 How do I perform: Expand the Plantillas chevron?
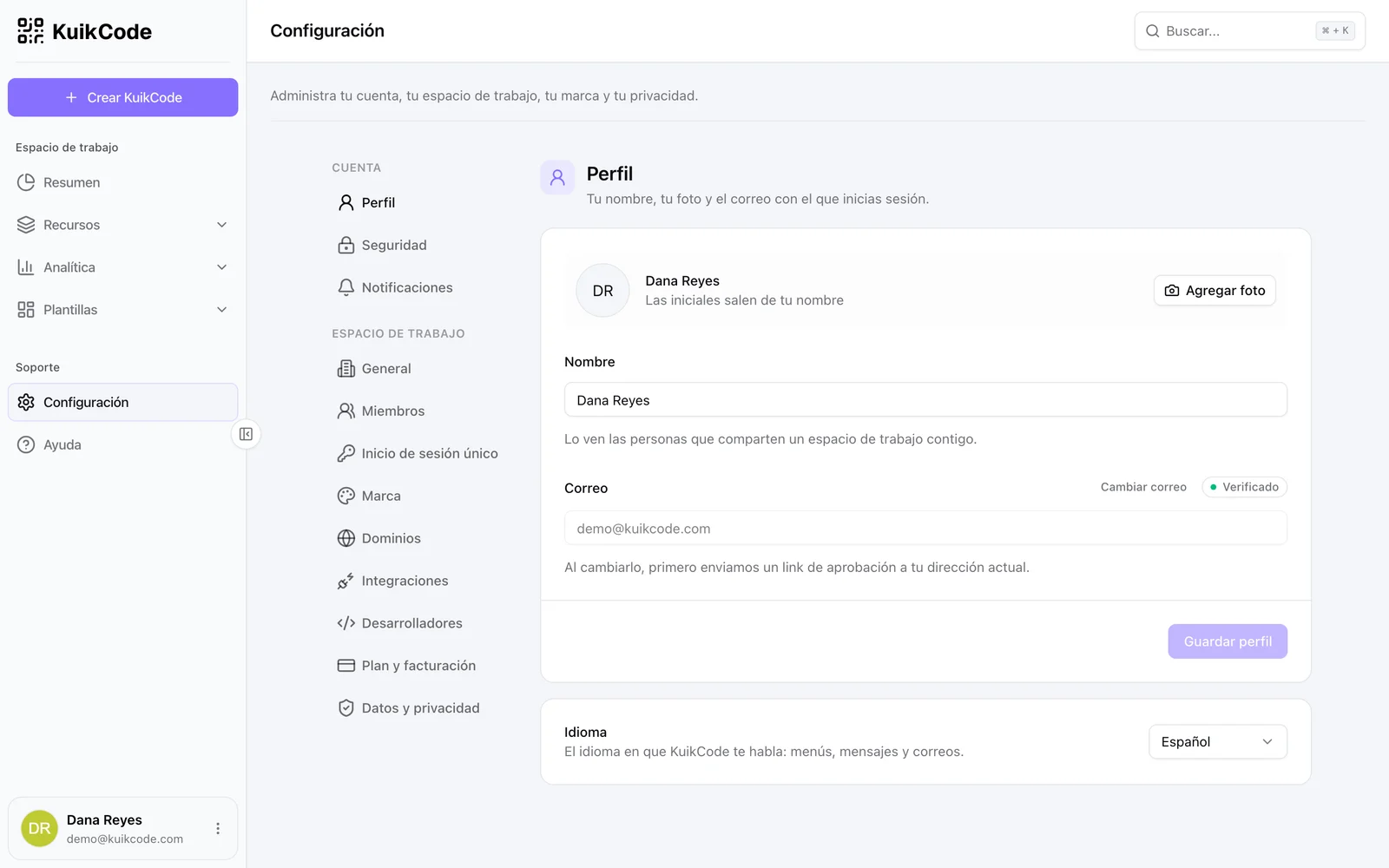point(221,310)
